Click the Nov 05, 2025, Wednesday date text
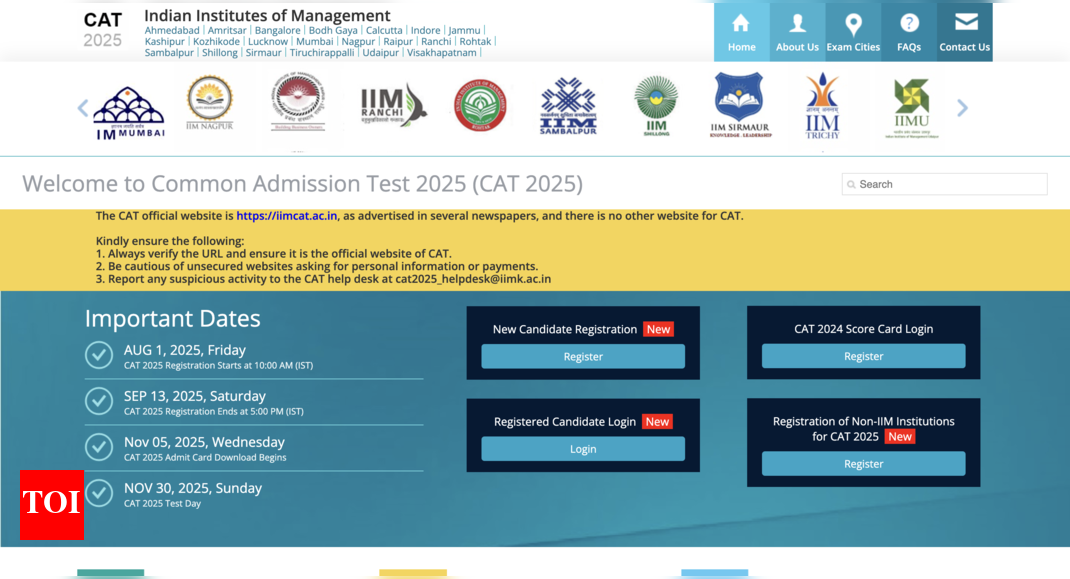 204,442
